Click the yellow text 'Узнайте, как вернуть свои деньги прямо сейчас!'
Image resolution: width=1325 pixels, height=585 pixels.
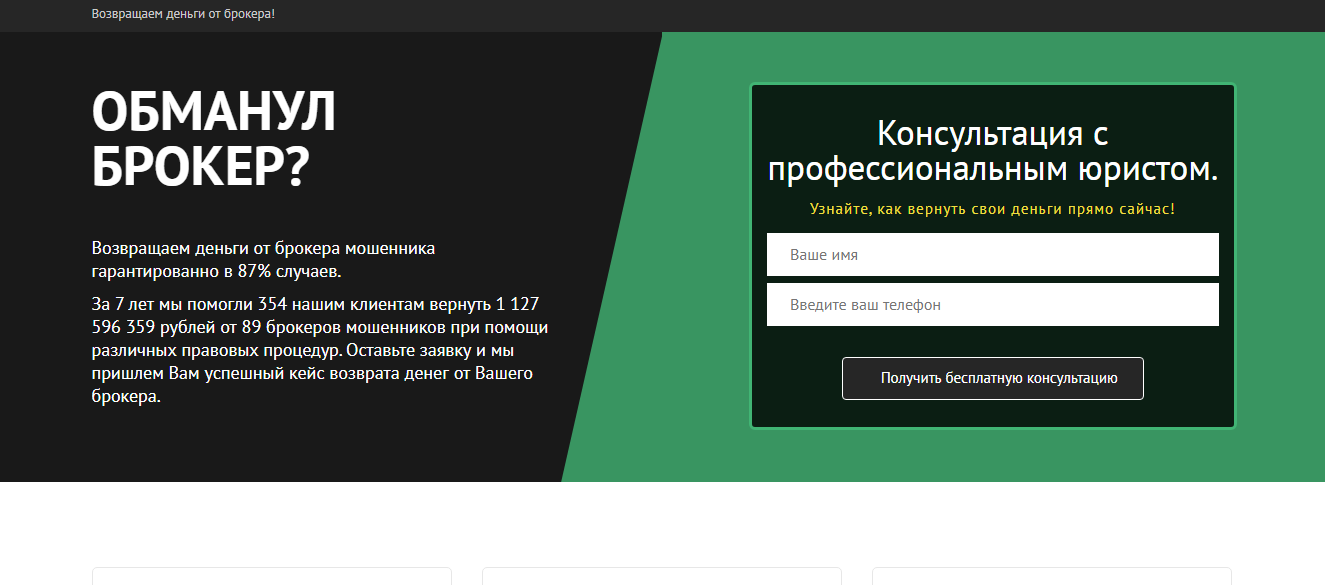tap(992, 209)
